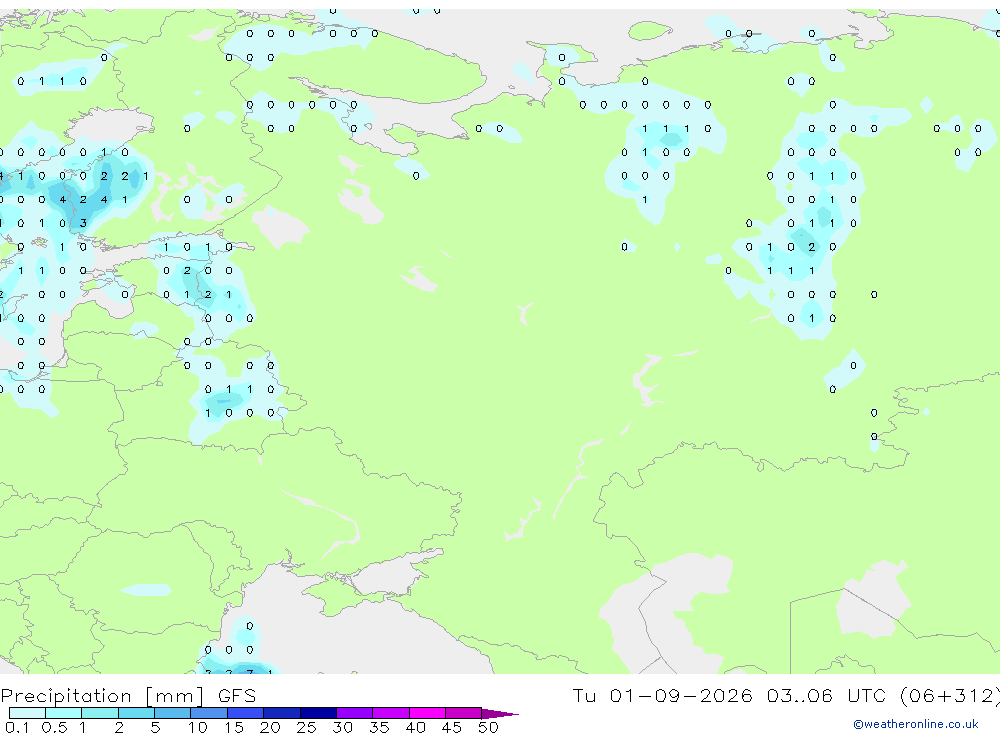Click the '0.5' legend label

(54, 727)
